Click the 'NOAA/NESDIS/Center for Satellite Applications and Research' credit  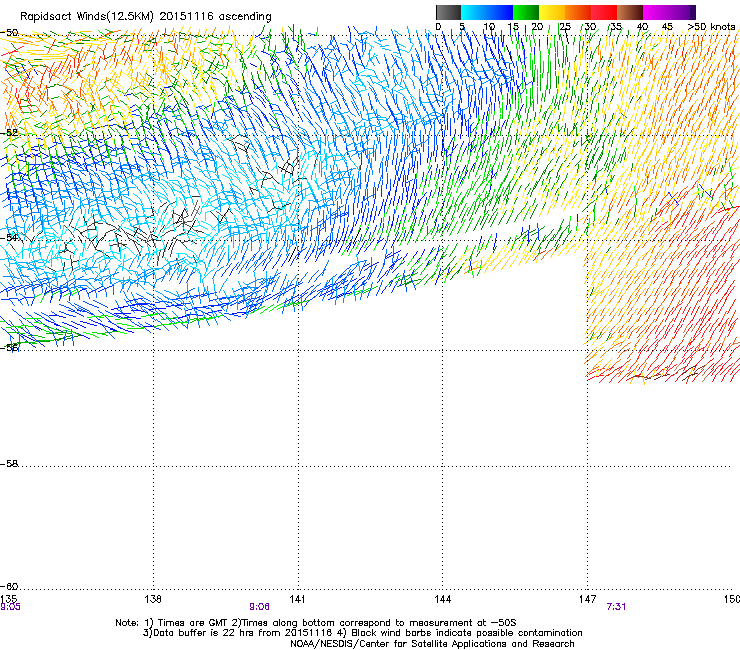click(x=432, y=644)
